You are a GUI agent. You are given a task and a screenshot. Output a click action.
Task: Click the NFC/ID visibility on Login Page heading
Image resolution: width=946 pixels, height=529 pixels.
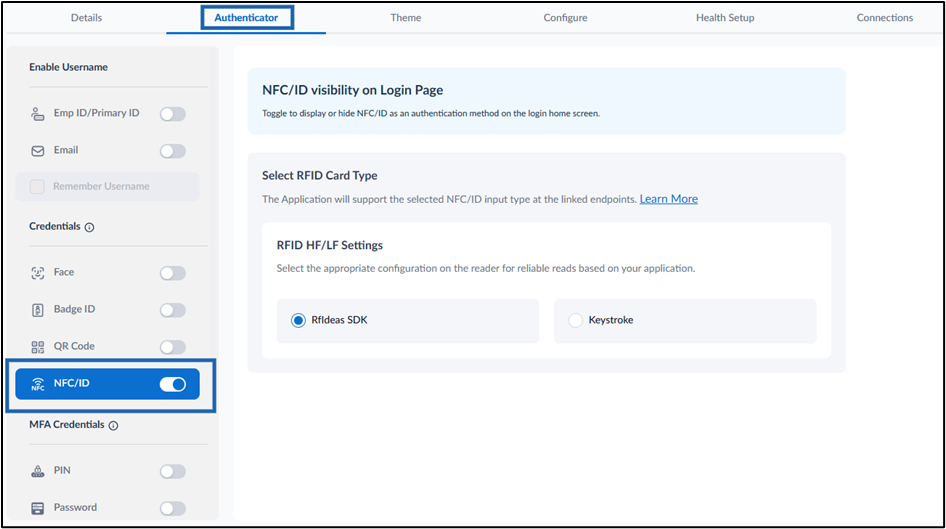click(x=352, y=90)
